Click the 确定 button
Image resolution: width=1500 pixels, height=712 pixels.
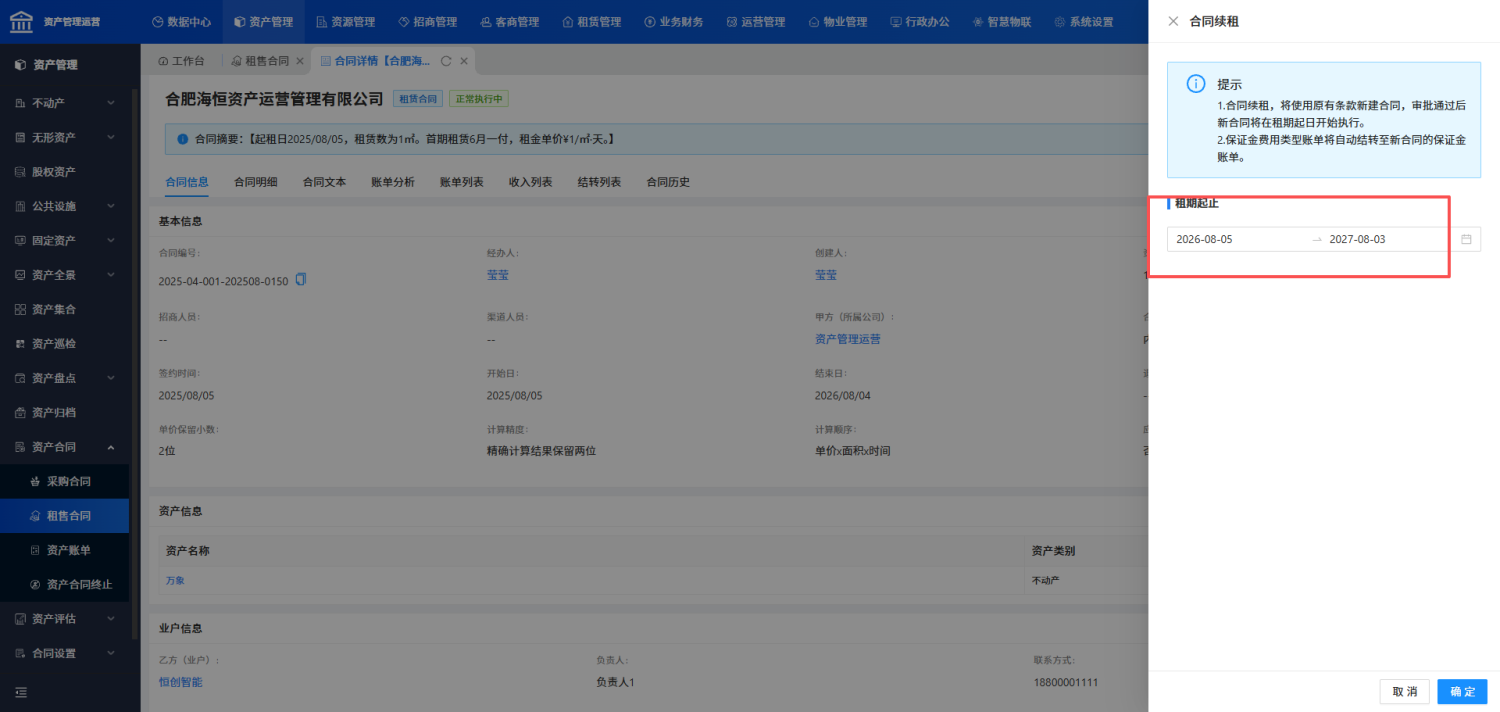pyautogui.click(x=1463, y=692)
